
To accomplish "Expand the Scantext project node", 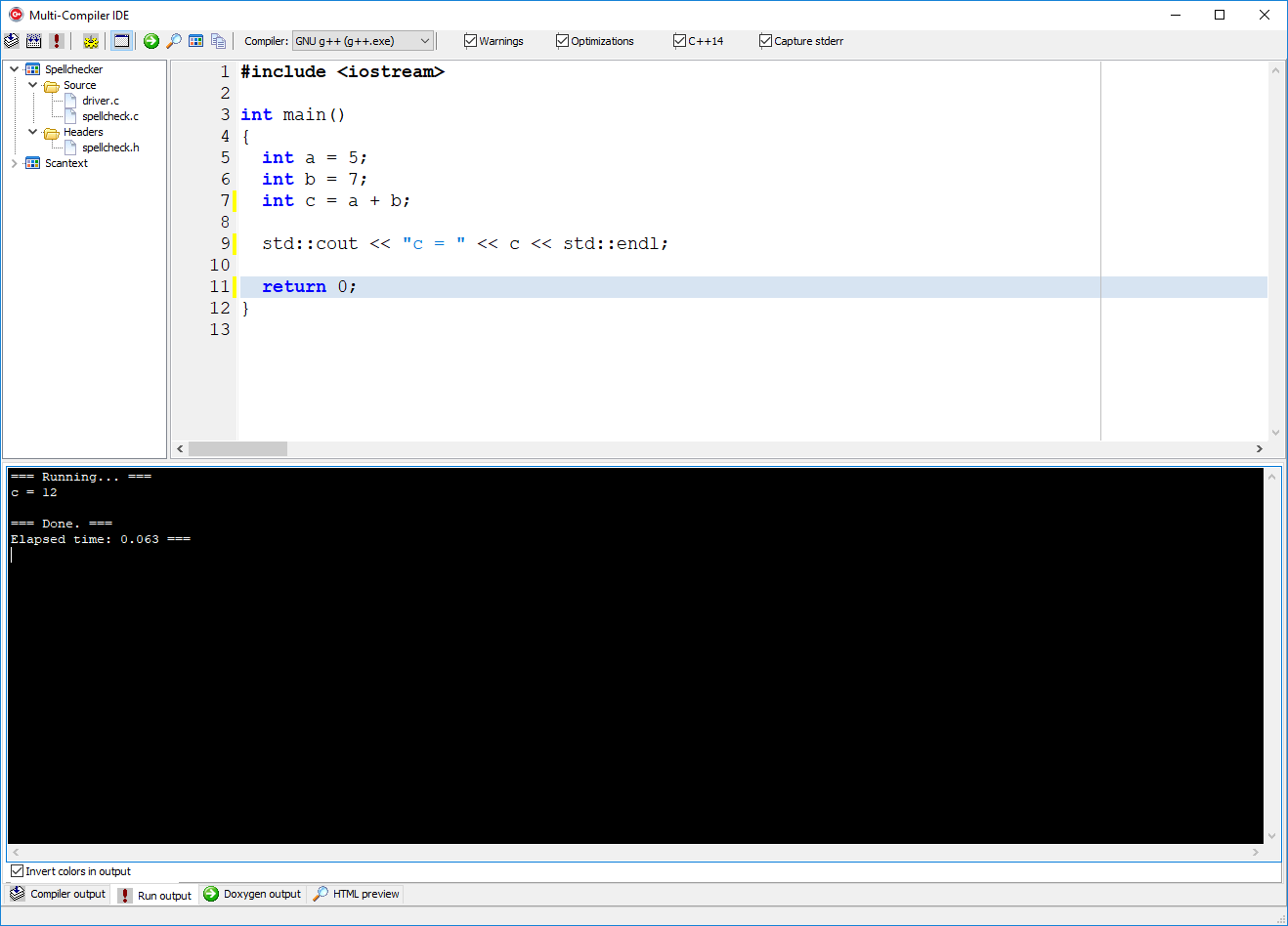I will (x=14, y=163).
